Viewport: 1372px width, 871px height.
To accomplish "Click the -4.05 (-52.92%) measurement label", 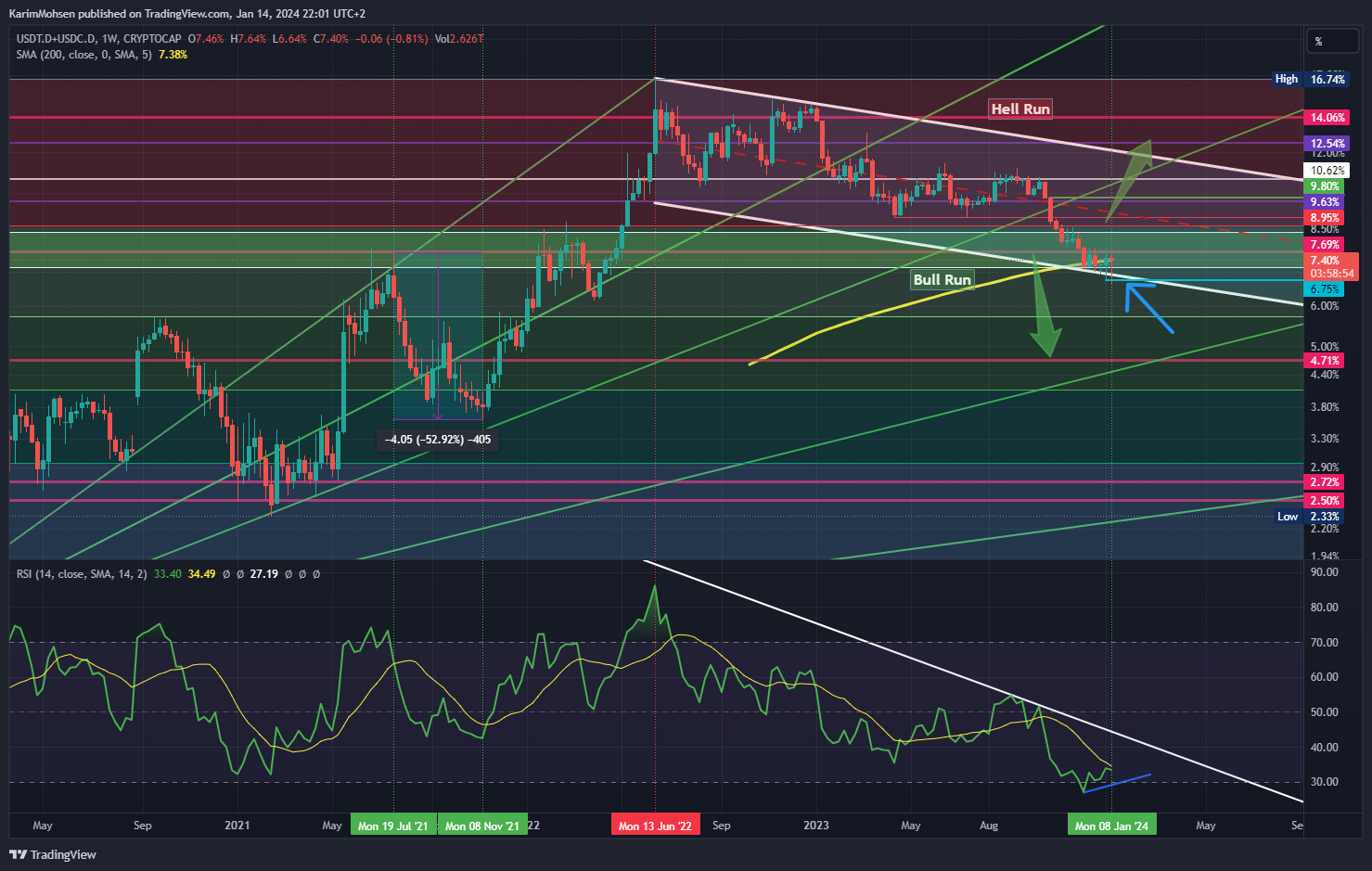I will pyautogui.click(x=438, y=440).
